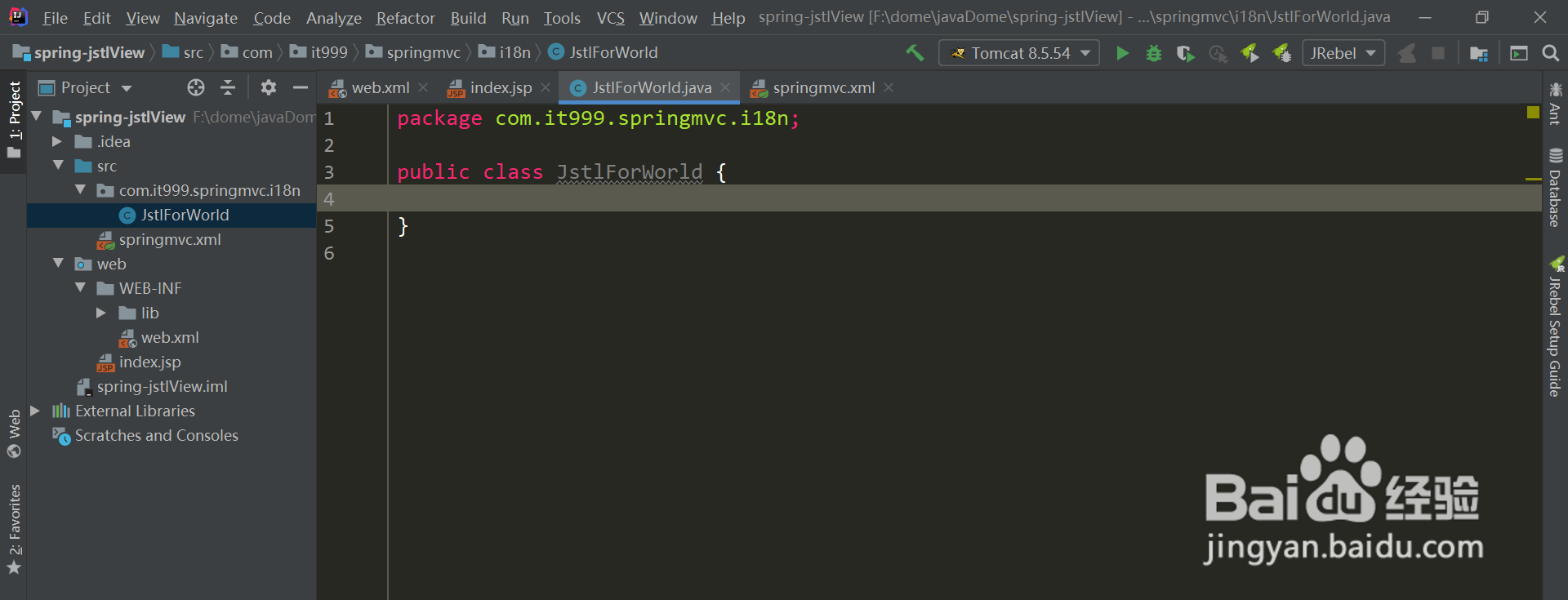Toggle the 1: Project tool window
This screenshot has height=600, width=1568.
click(14, 120)
